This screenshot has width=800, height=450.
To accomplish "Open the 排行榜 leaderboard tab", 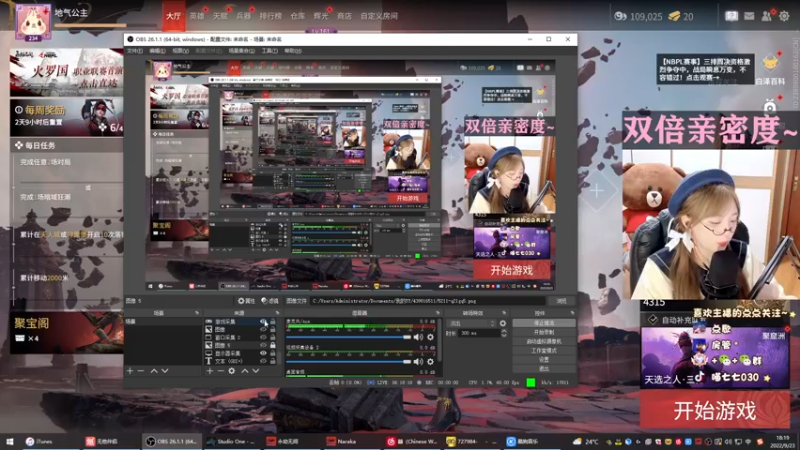I will point(270,16).
